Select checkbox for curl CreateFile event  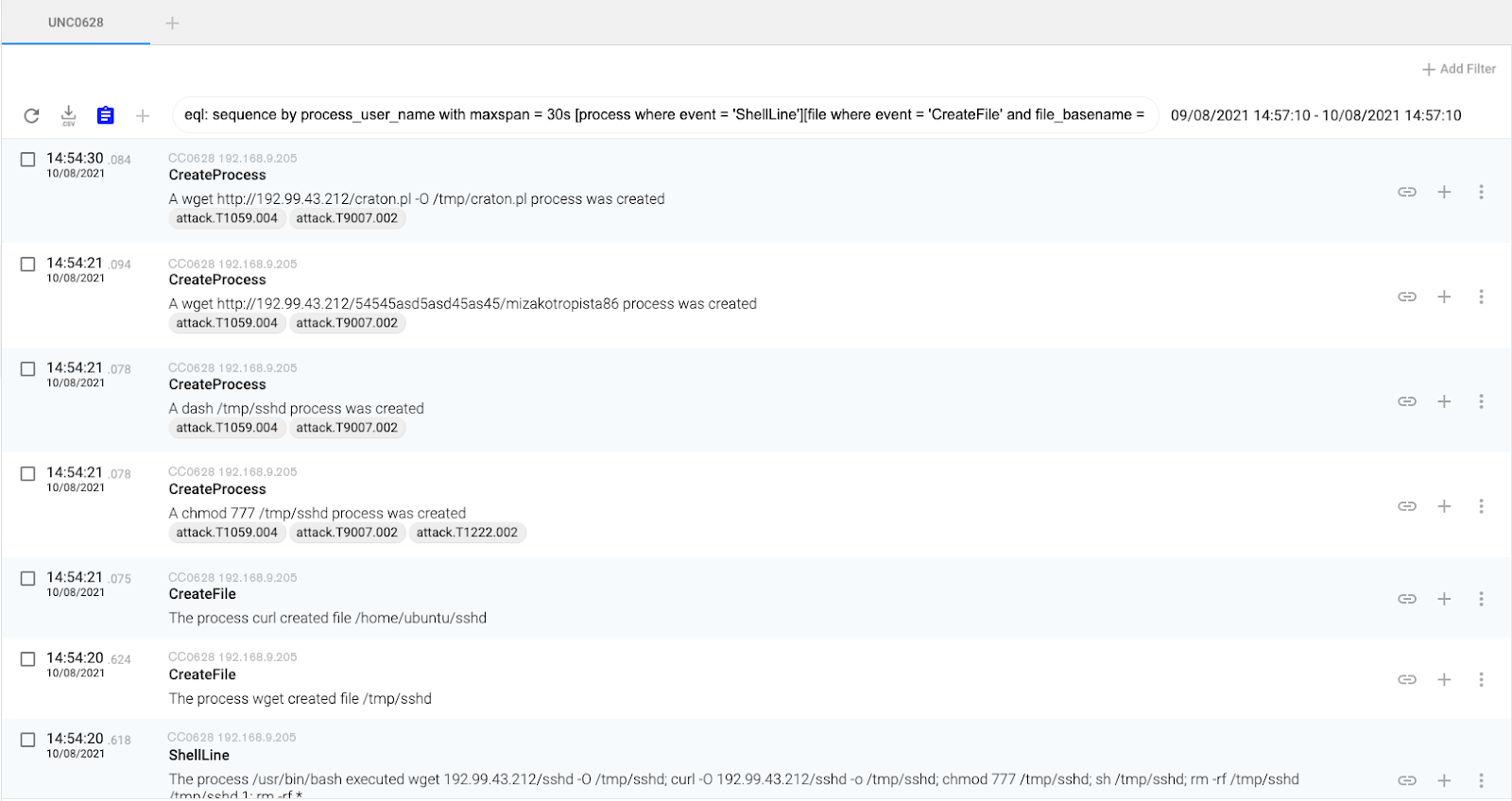28,579
